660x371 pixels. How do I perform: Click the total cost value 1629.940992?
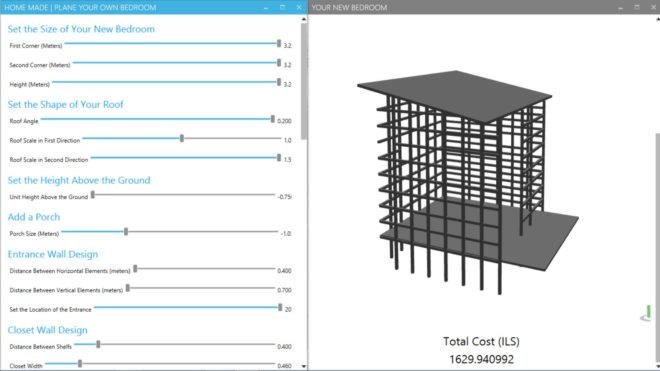[x=481, y=359]
